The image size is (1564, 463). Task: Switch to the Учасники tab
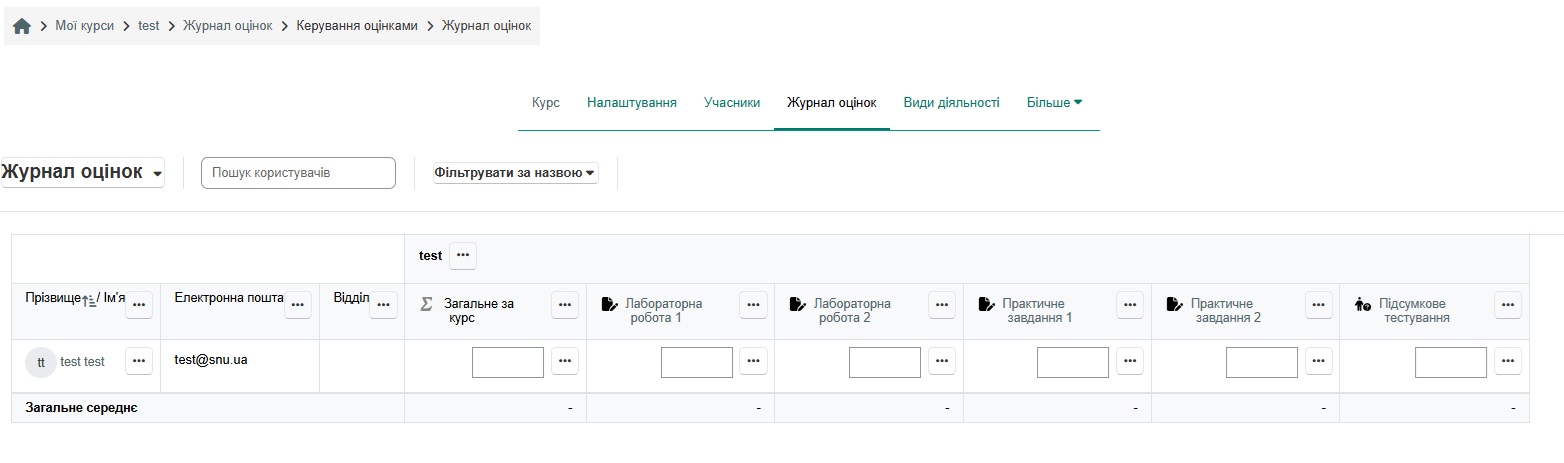[732, 102]
